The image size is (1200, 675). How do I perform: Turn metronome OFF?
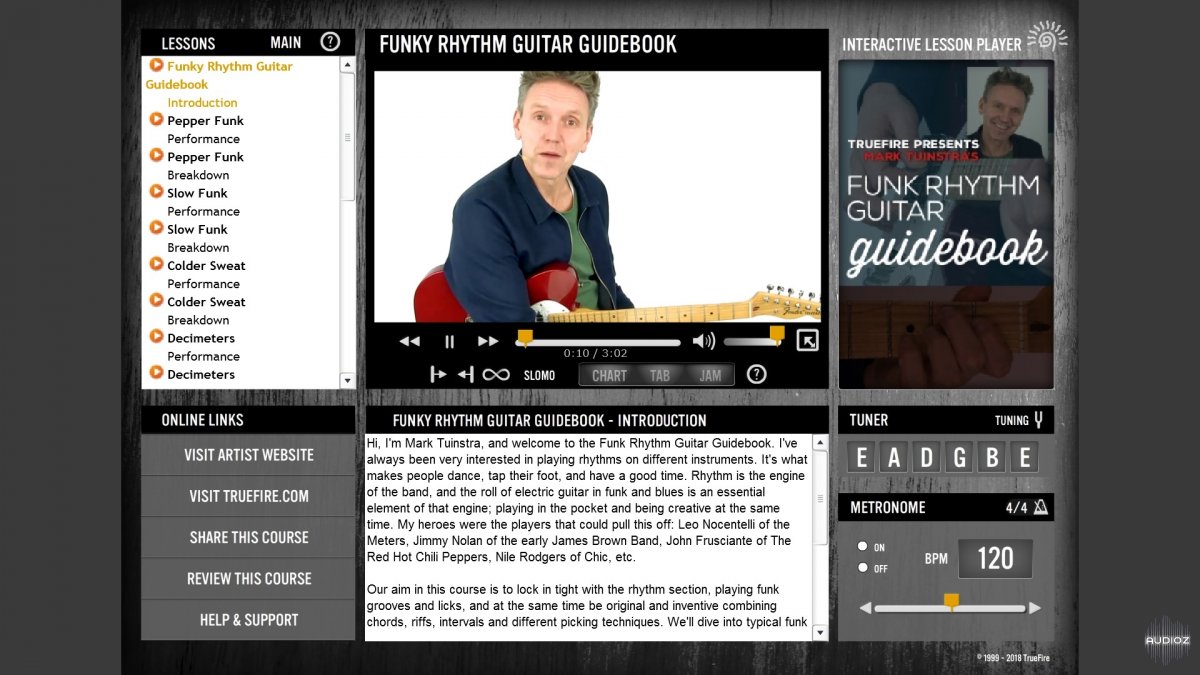(x=862, y=568)
